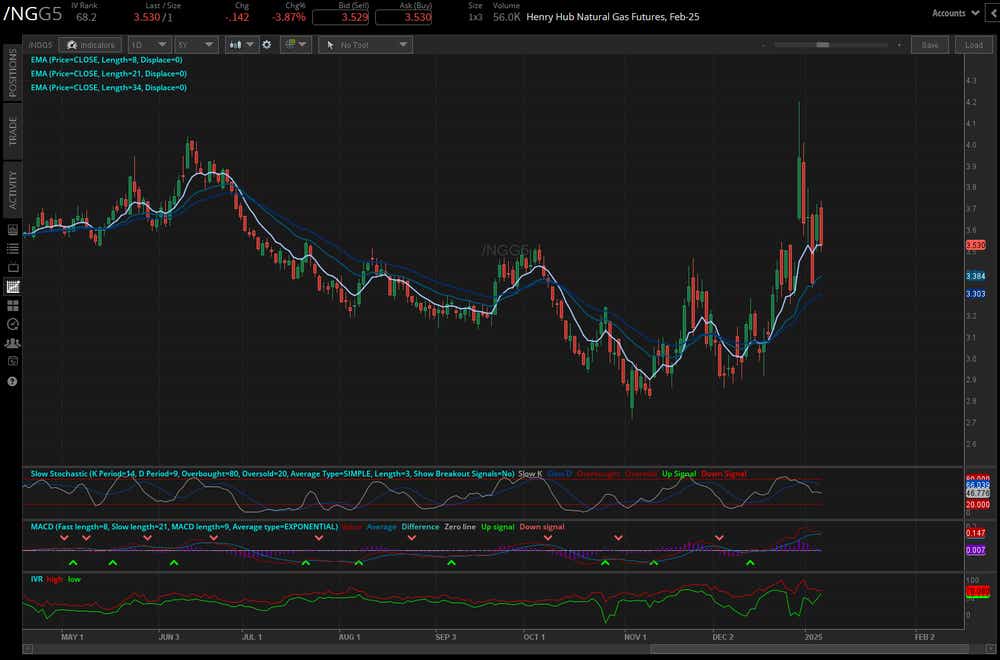Click the clock icon in the sidebar
This screenshot has width=1000, height=660.
pos(11,323)
